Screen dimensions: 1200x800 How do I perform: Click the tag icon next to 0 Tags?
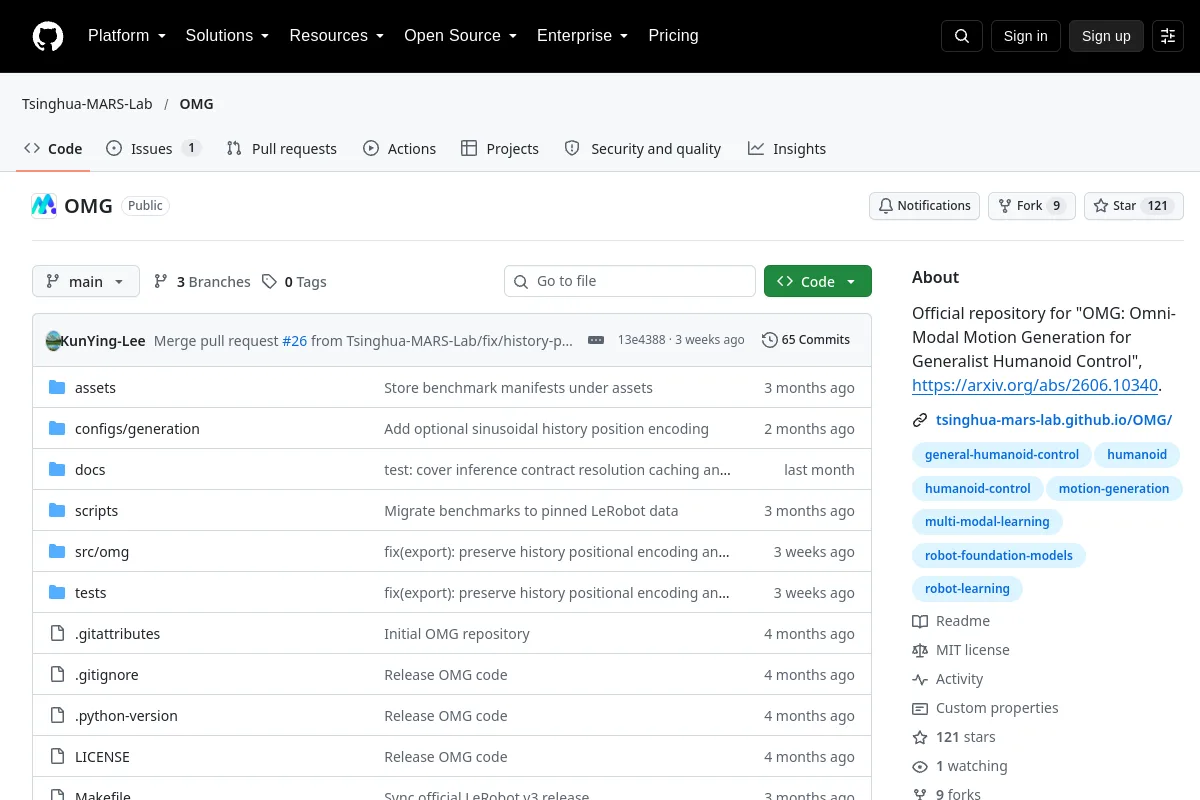[x=269, y=282]
